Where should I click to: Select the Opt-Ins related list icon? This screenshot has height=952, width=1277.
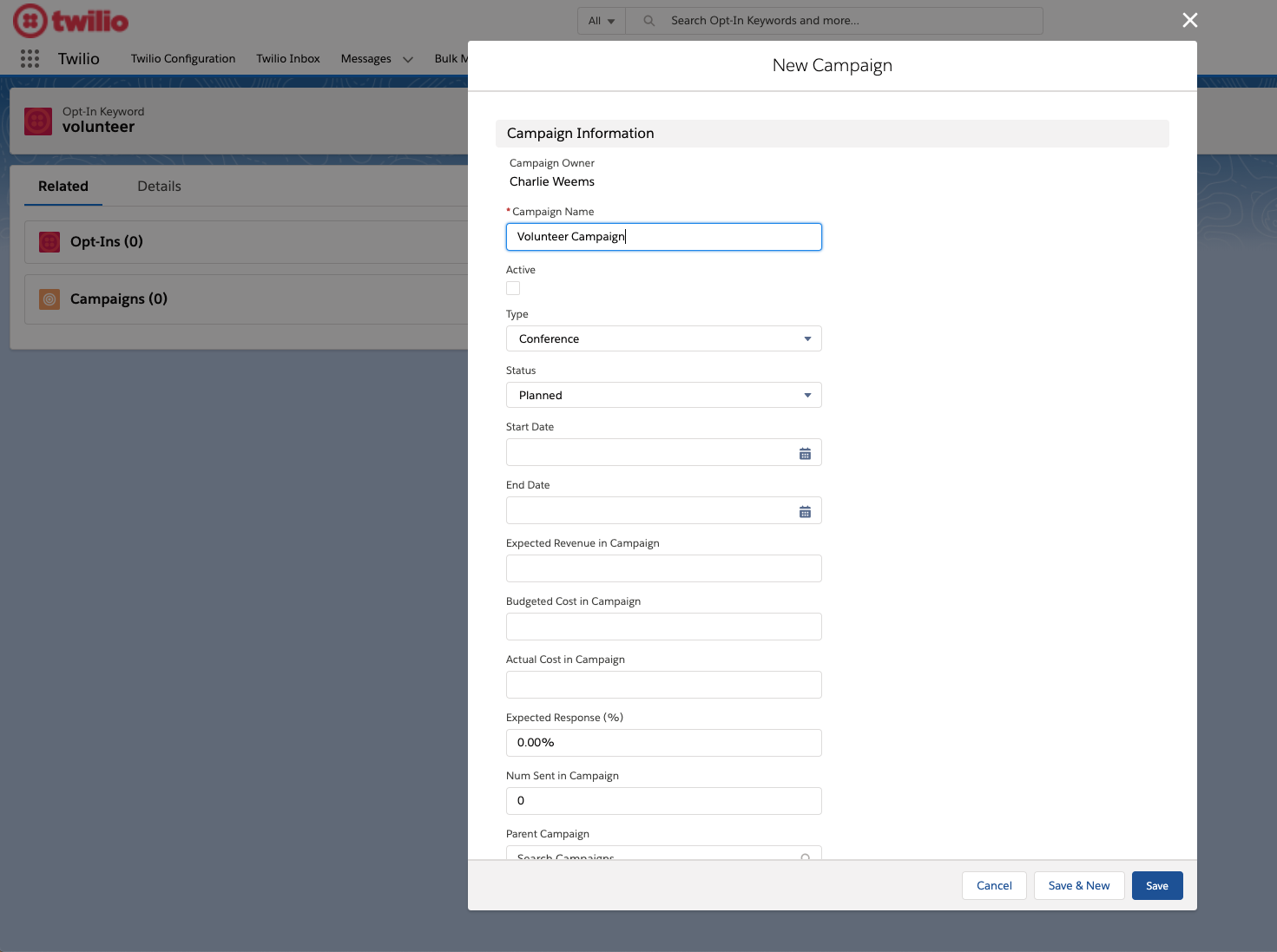click(49, 241)
